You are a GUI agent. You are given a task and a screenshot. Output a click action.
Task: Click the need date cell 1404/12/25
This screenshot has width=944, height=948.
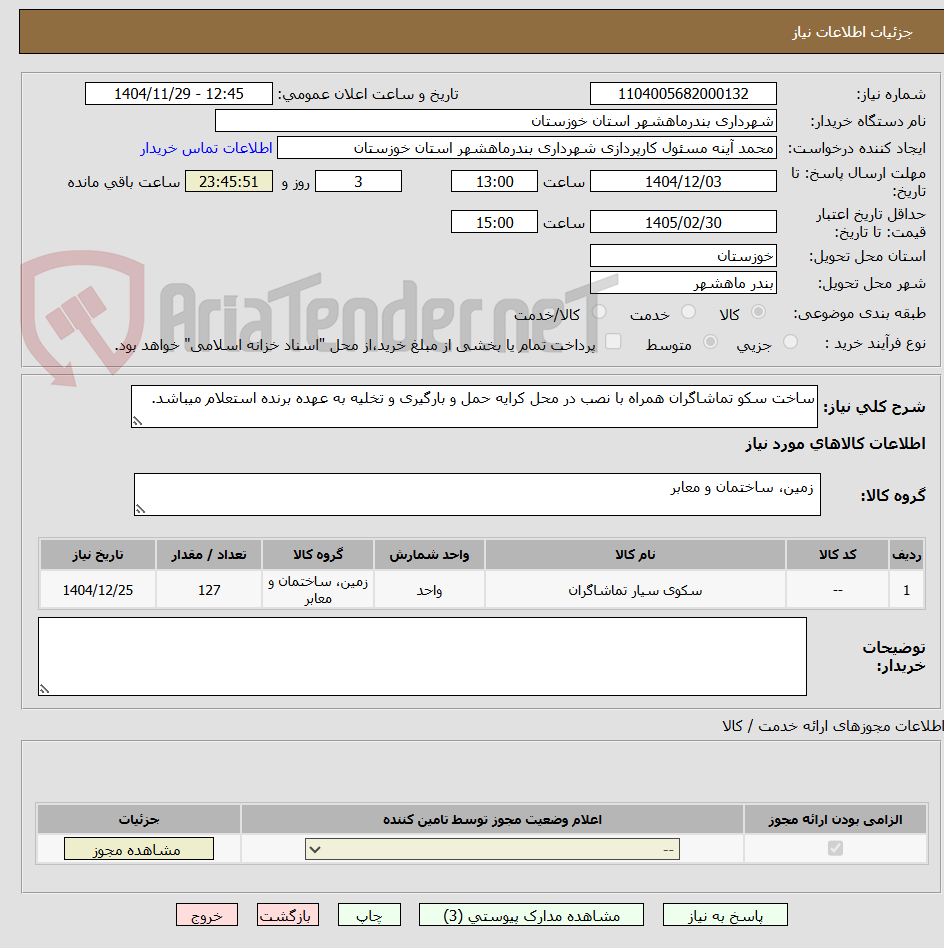pyautogui.click(x=98, y=589)
